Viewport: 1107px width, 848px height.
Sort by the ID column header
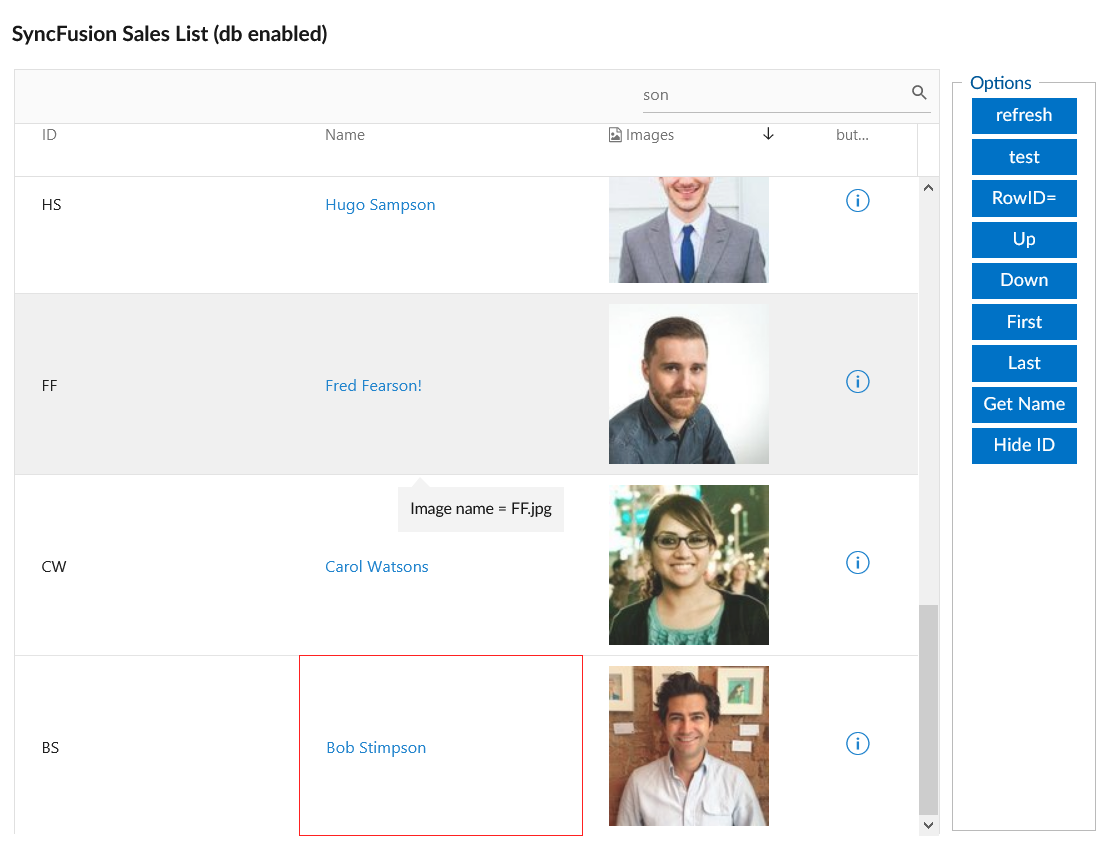tap(49, 135)
